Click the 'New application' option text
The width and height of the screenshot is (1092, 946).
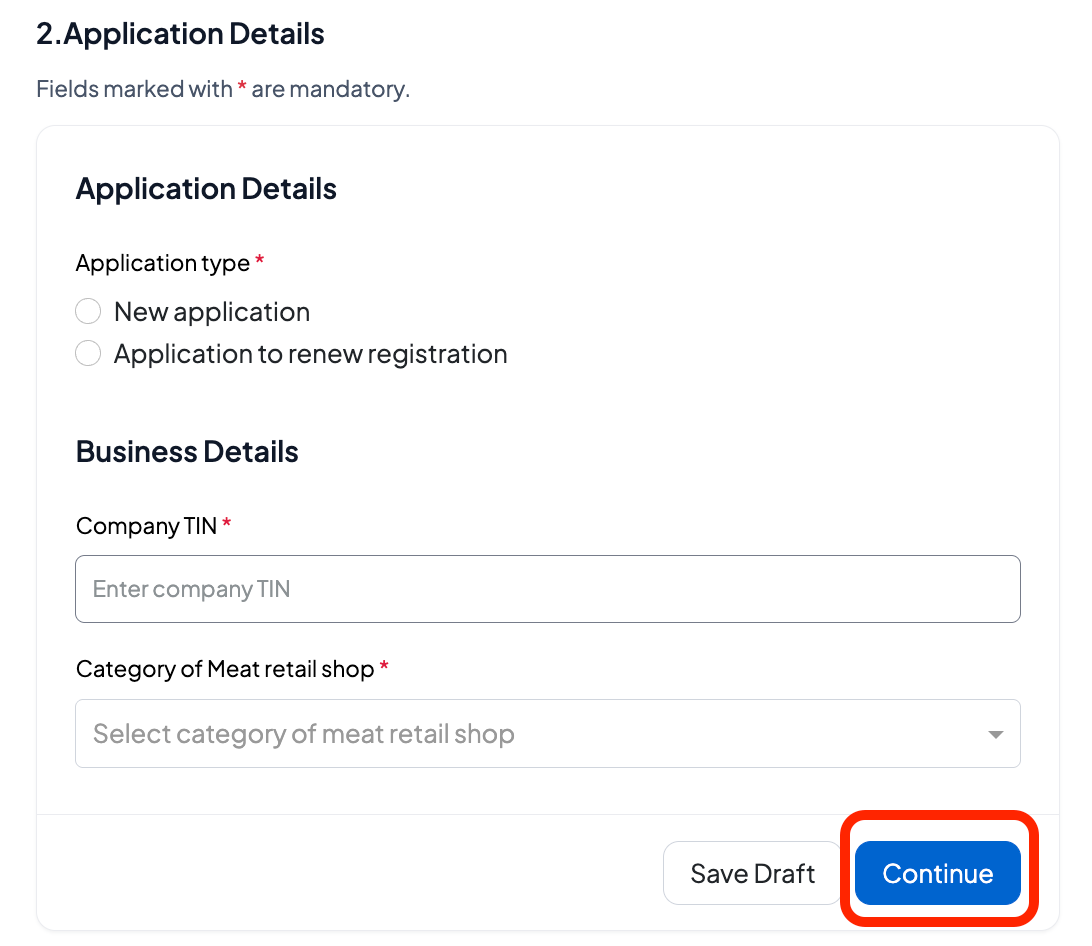[212, 312]
